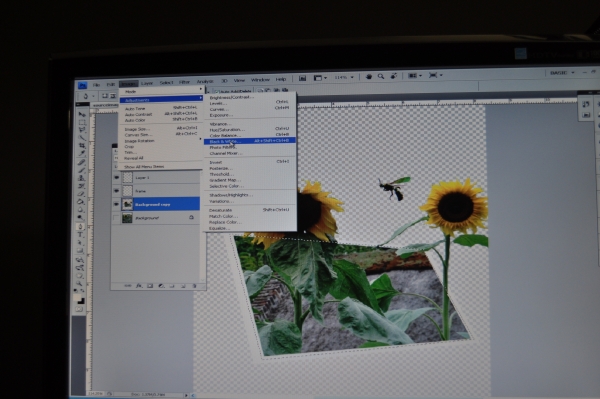Select Rotate View tool in application bar
600x399 pixels.
pos(393,76)
